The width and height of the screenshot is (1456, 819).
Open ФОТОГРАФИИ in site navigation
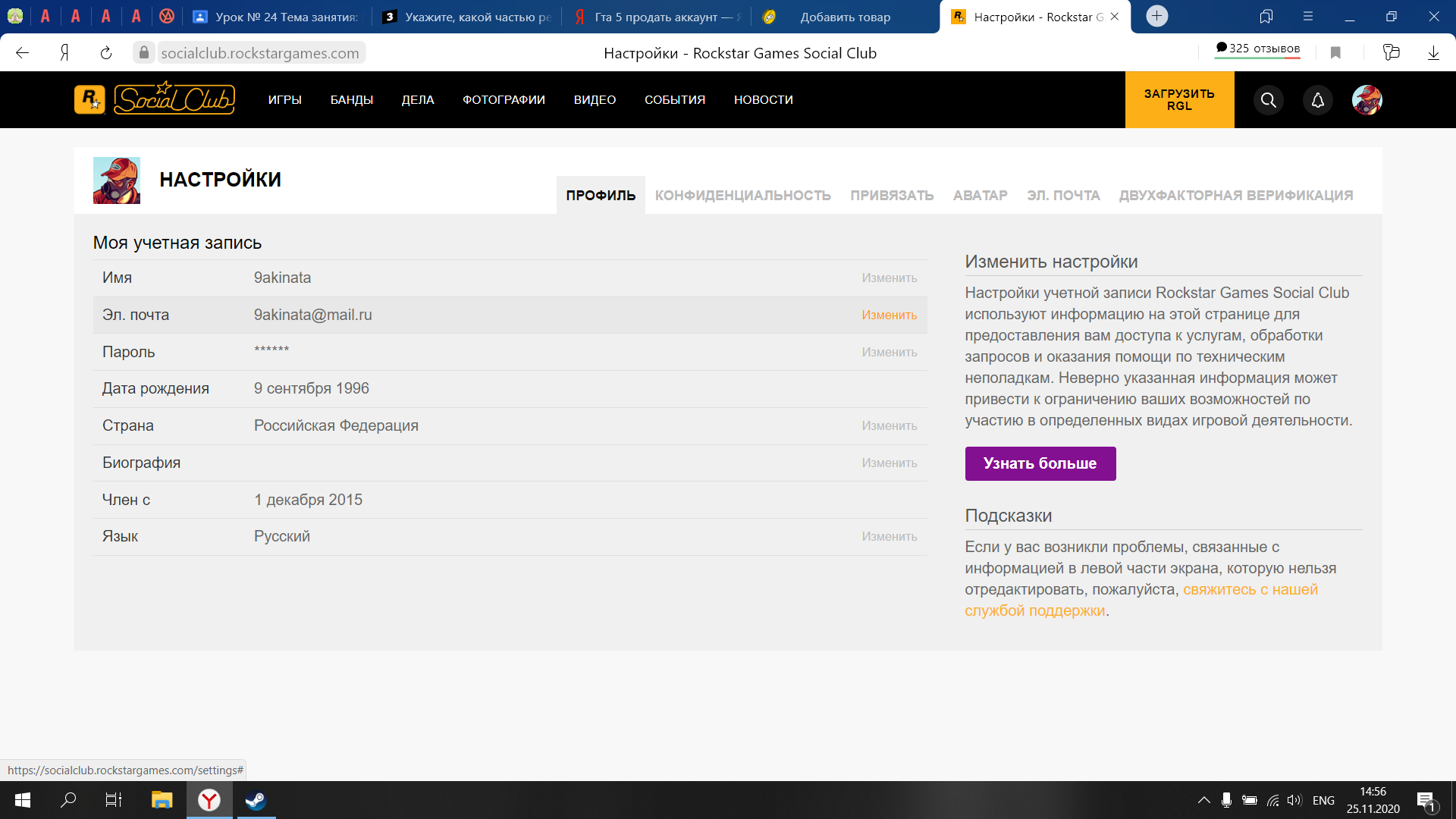504,99
